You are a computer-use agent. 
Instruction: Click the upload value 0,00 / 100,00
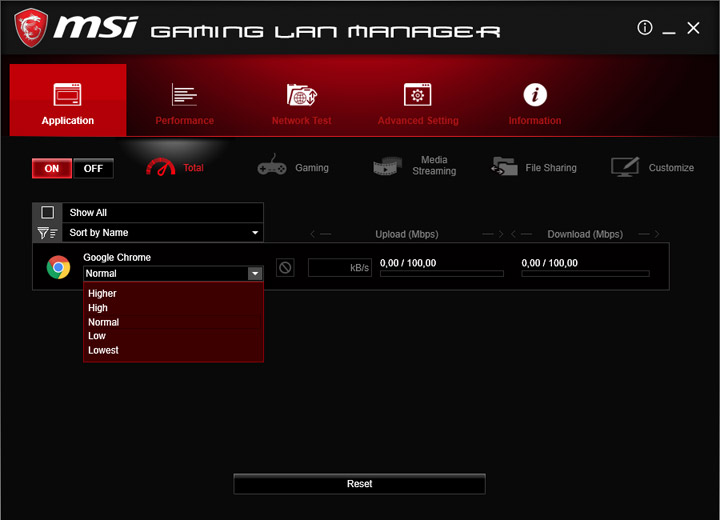coord(408,263)
